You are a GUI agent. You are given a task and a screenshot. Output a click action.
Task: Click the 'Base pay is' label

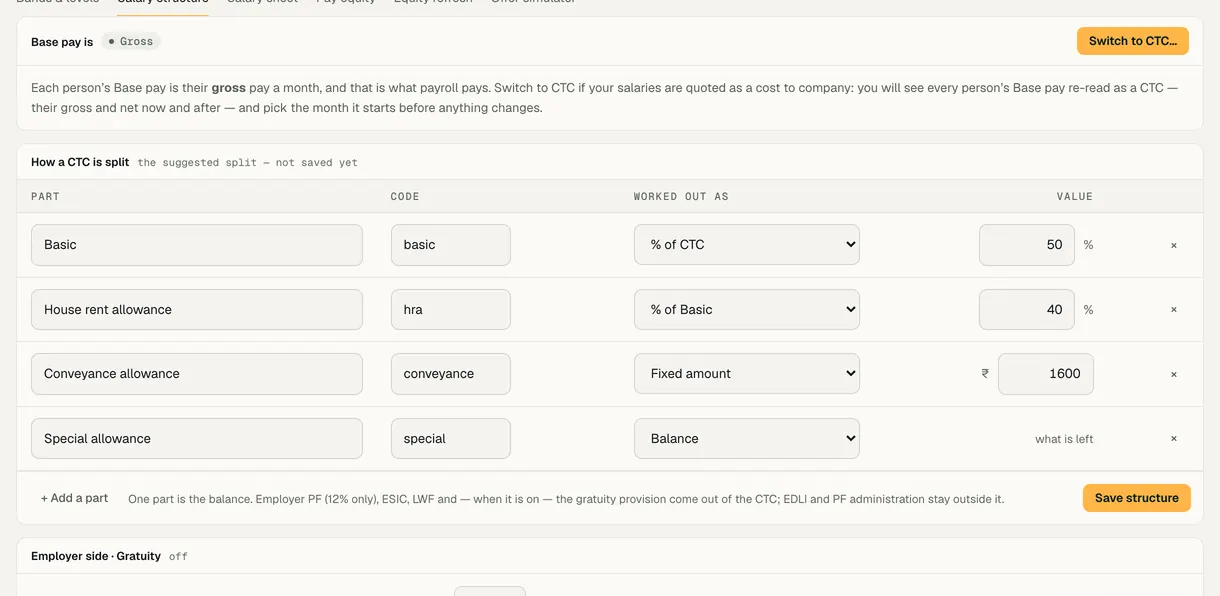pos(62,42)
